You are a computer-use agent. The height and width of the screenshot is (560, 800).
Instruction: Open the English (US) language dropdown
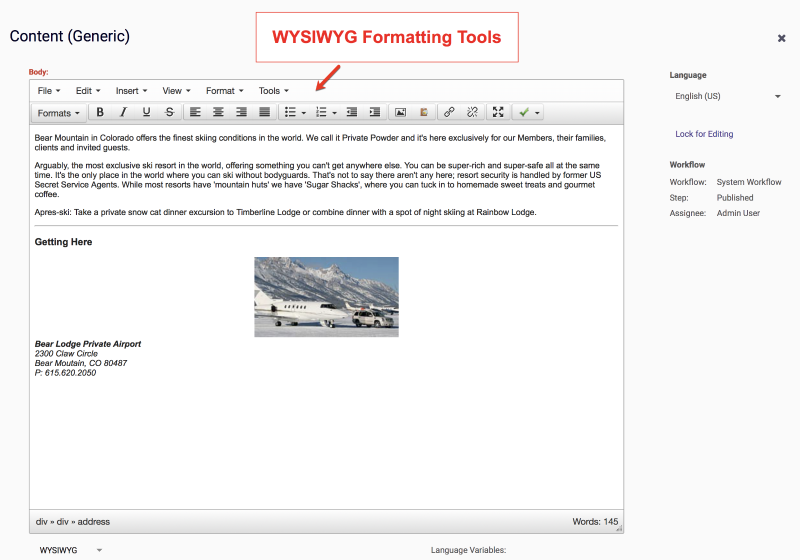point(728,96)
